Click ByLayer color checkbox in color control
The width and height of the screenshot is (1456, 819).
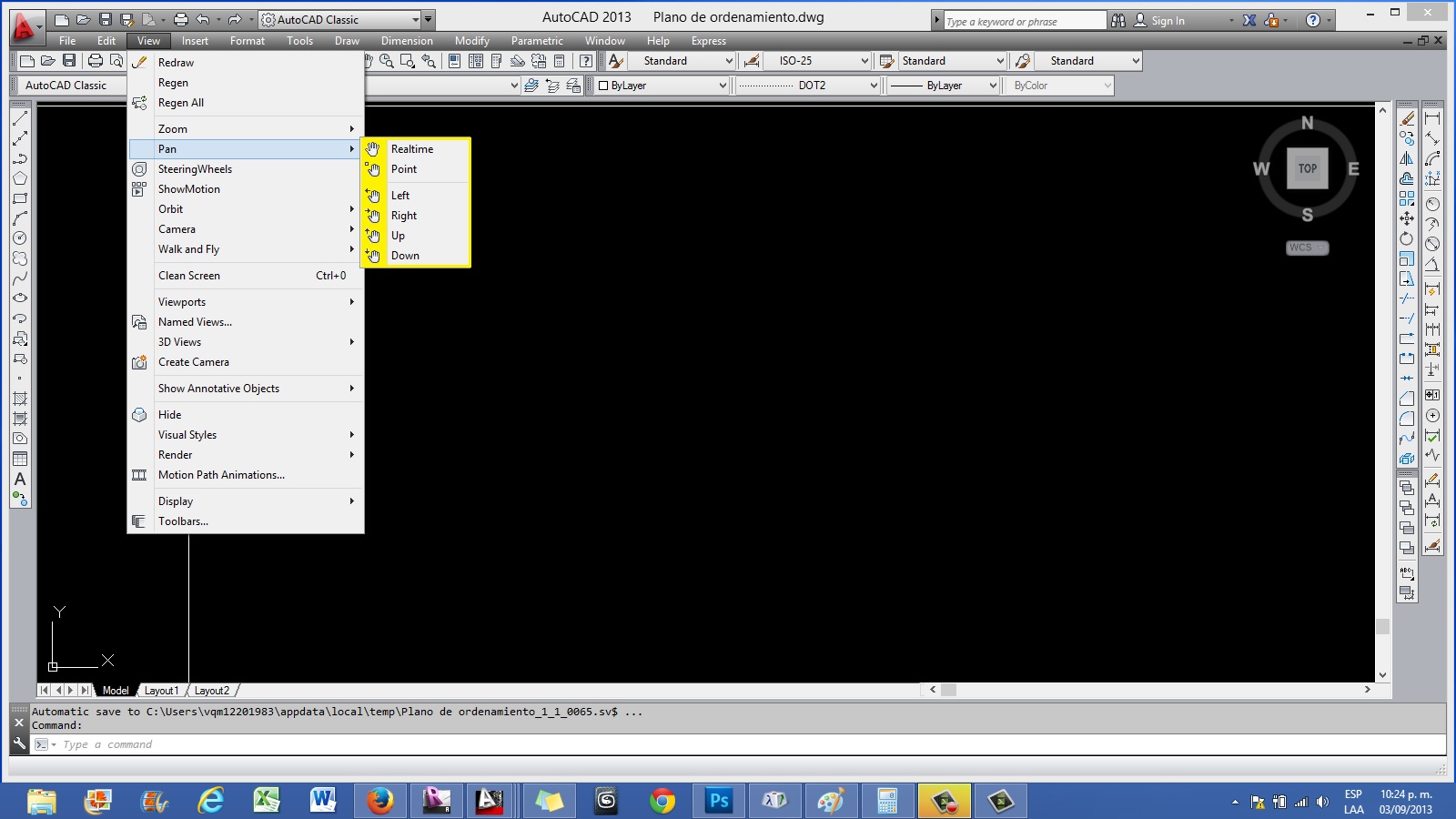604,86
